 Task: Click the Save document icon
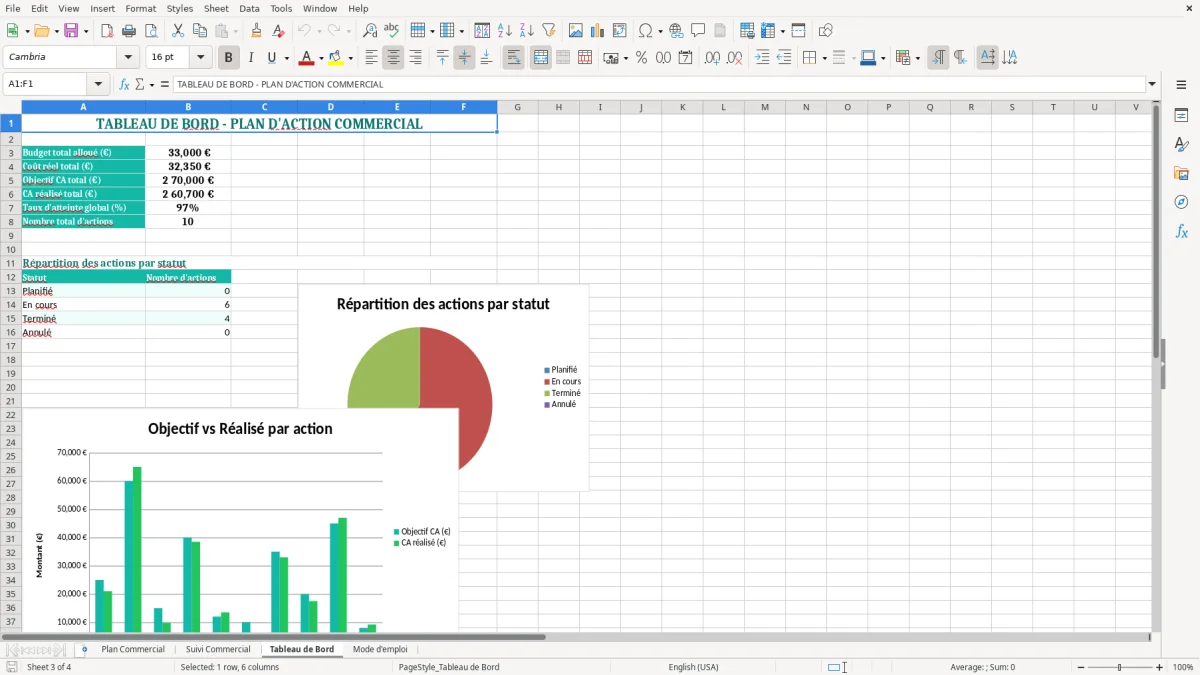coord(71,31)
